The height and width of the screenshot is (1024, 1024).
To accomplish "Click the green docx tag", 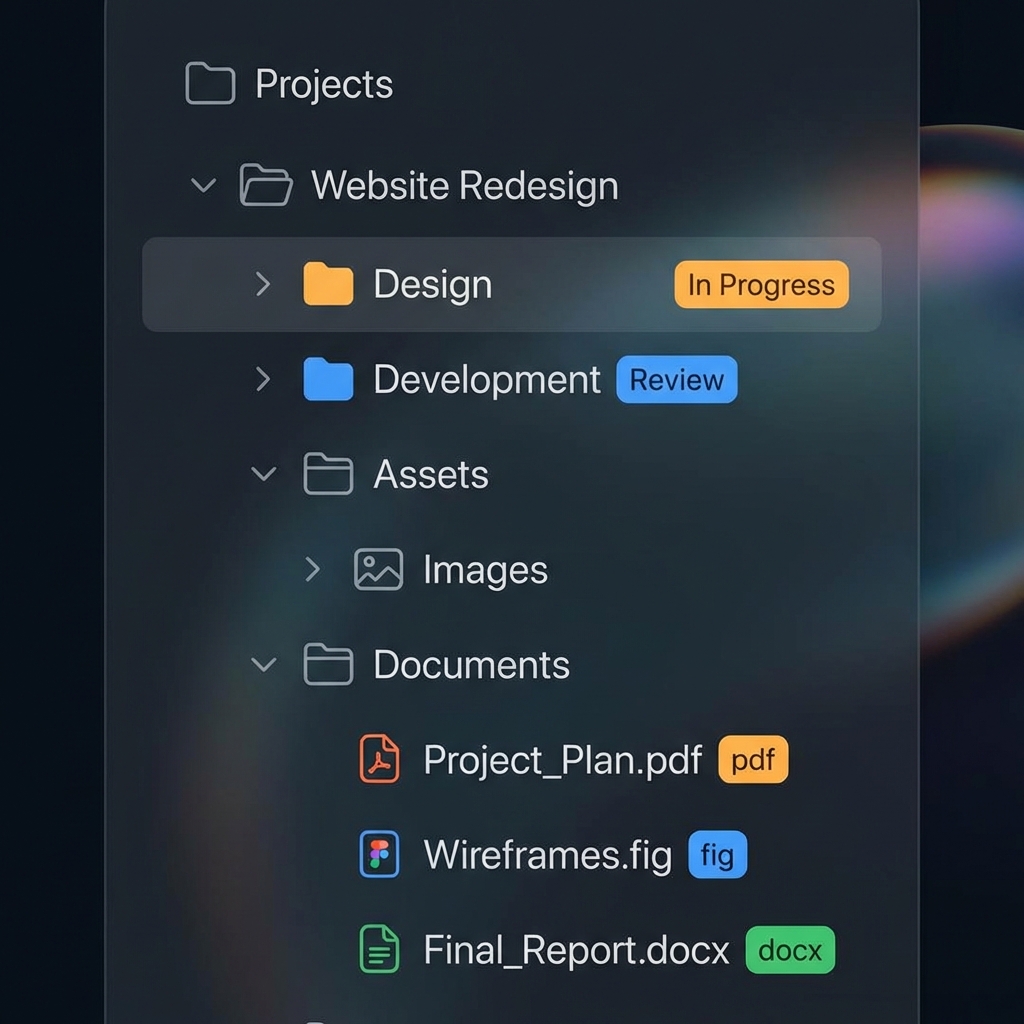I will [x=790, y=950].
